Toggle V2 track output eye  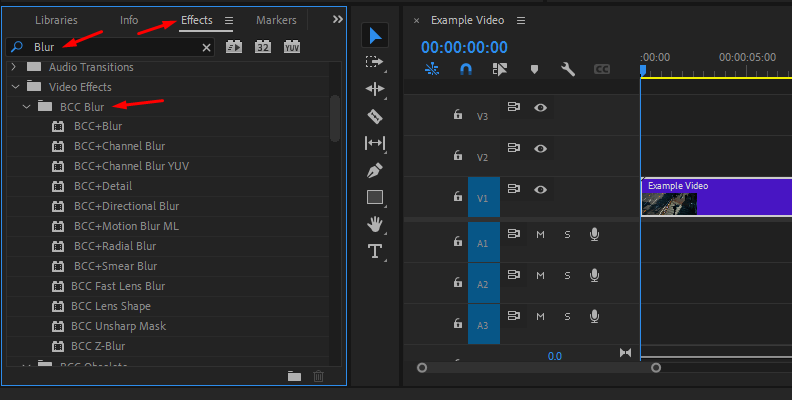pos(540,148)
